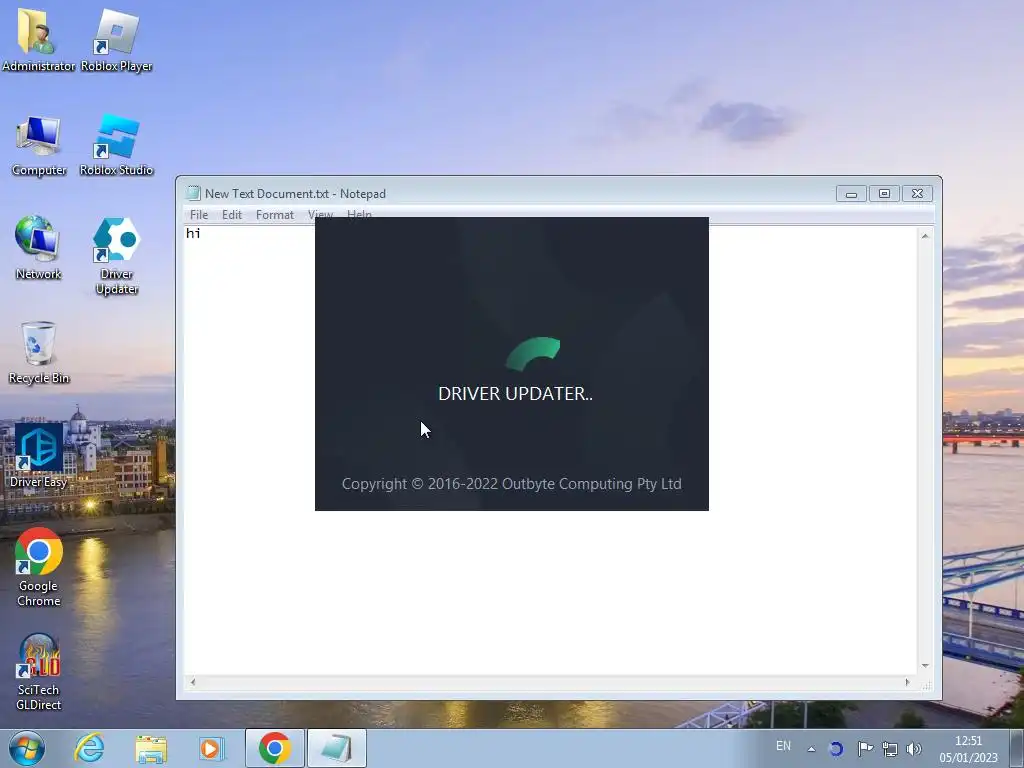Select the Notepad taskbar button

(x=337, y=748)
